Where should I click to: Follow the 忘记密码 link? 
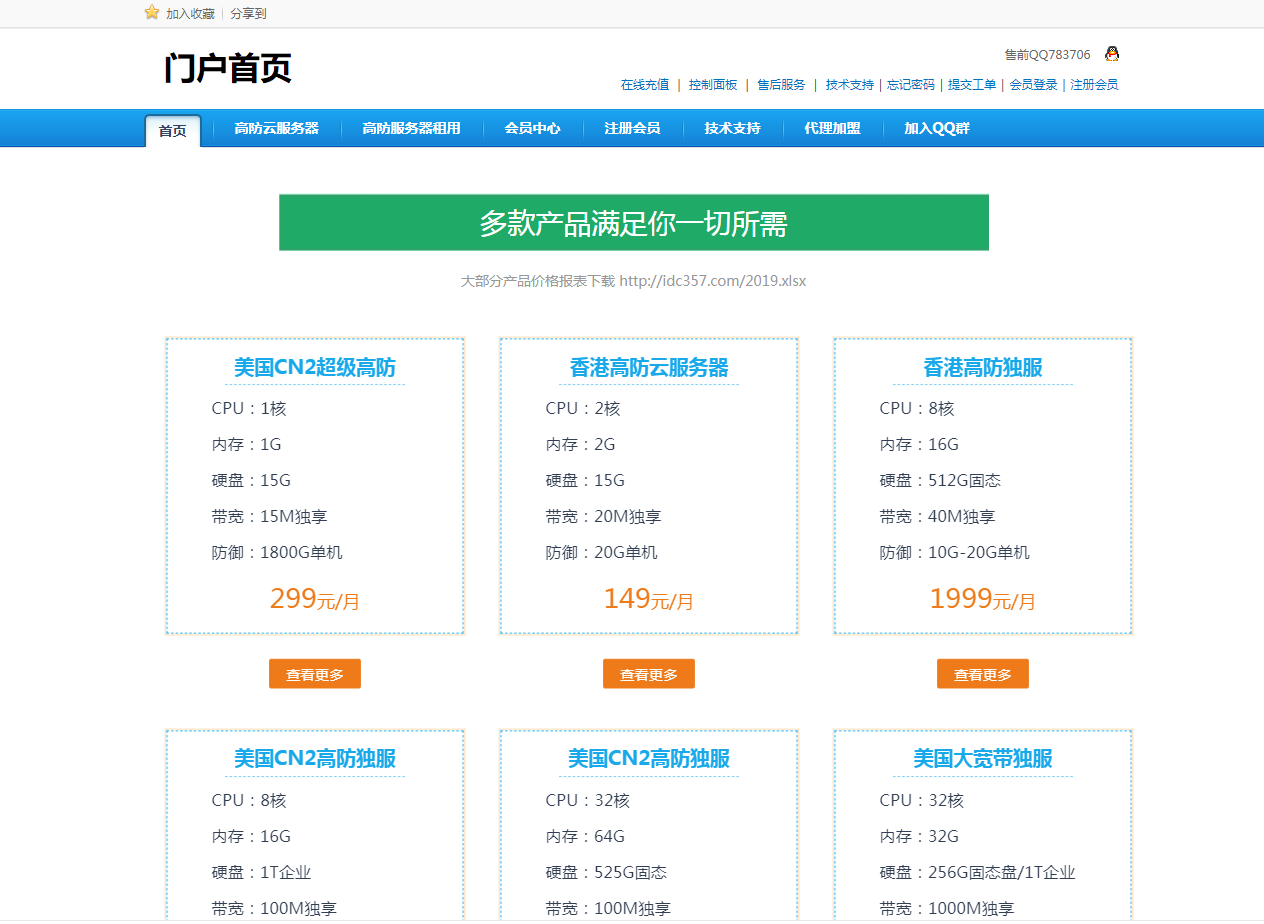click(911, 85)
